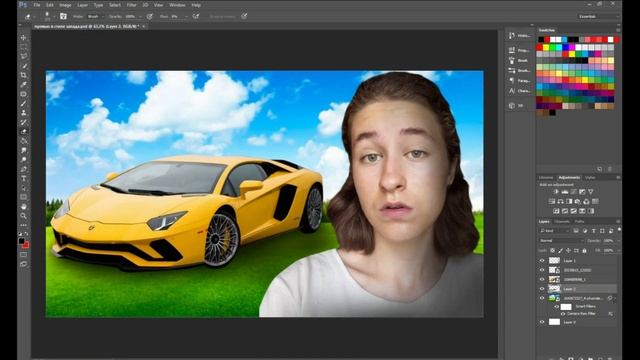Image resolution: width=640 pixels, height=360 pixels.
Task: Open the Character collapsed panel
Action: point(520,91)
